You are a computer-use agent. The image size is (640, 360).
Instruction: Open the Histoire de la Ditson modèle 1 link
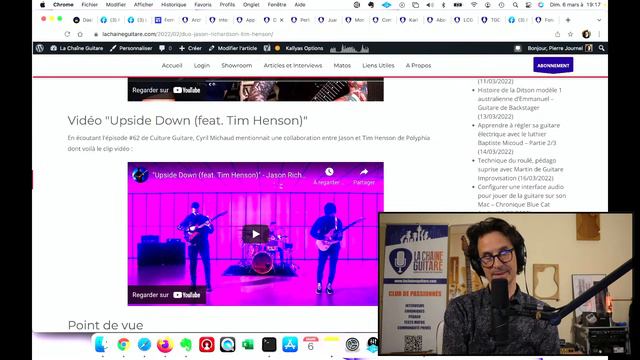click(x=520, y=103)
